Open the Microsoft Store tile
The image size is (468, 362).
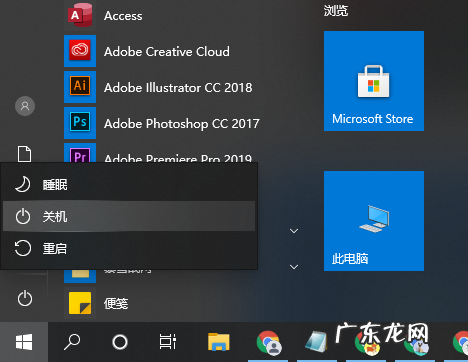(x=374, y=81)
